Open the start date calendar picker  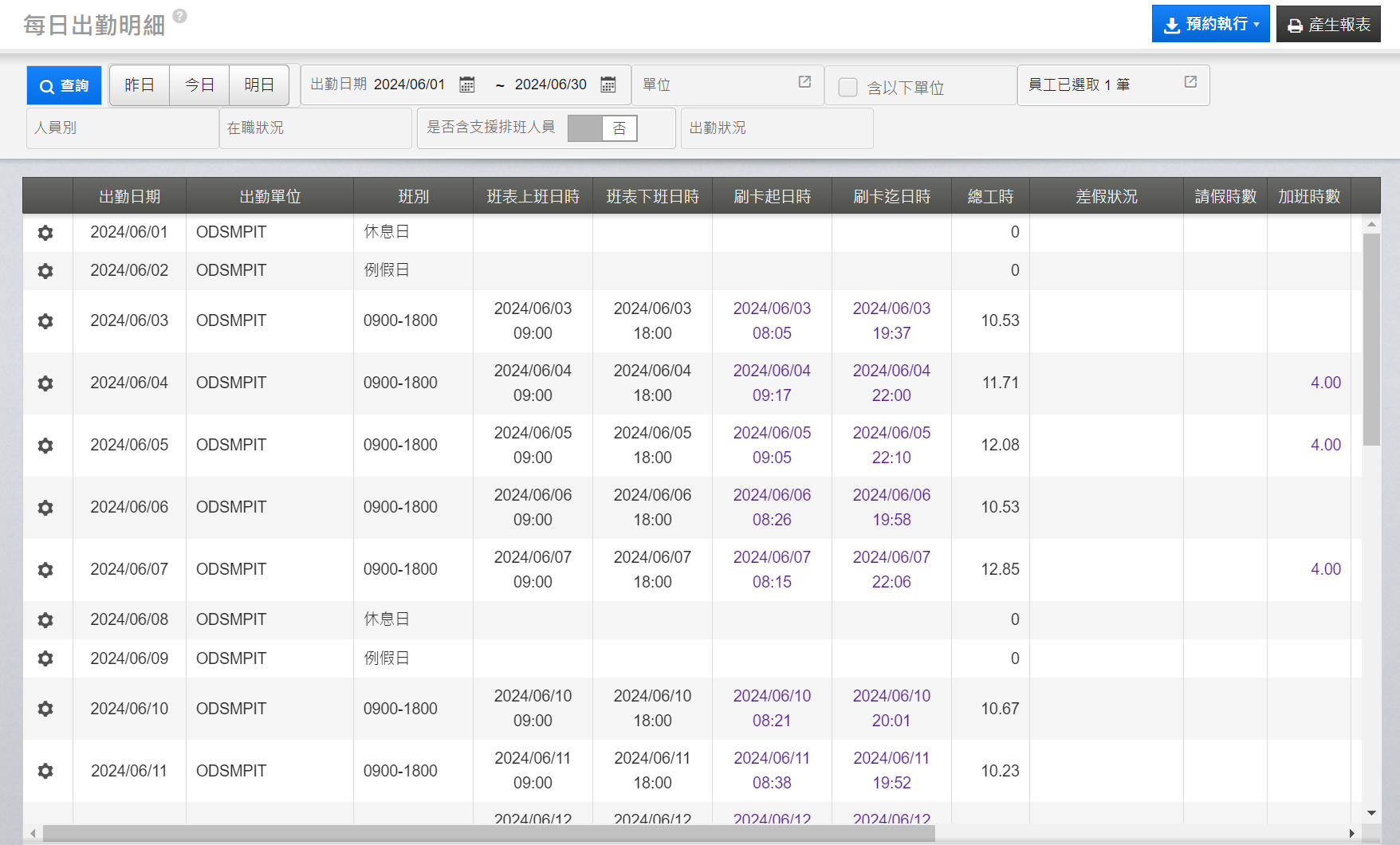[467, 84]
